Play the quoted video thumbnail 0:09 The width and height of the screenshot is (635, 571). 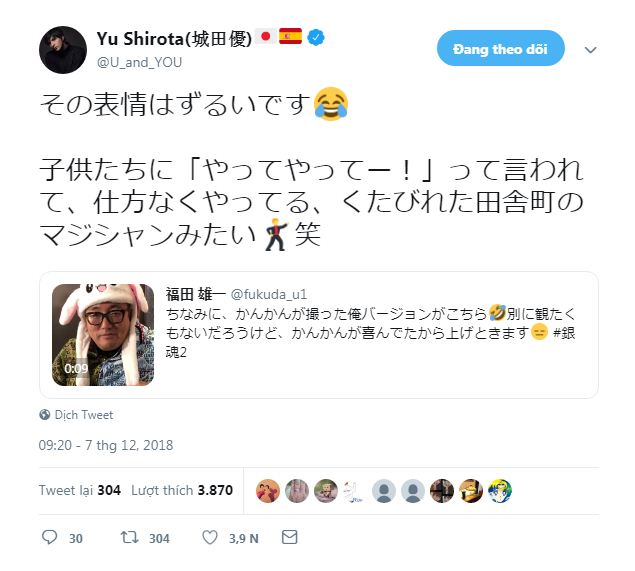(103, 335)
